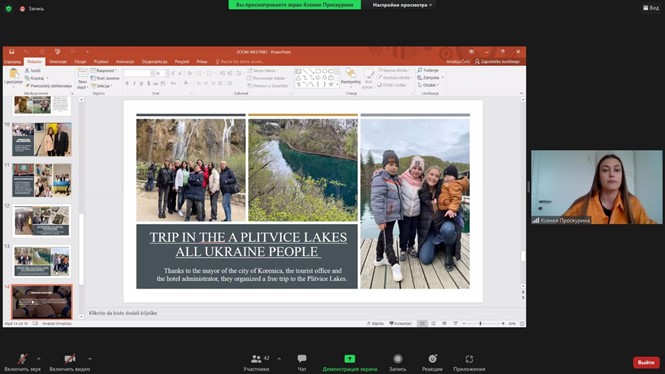Open Komentari comments from status bar
The height and width of the screenshot is (374, 665).
click(401, 324)
